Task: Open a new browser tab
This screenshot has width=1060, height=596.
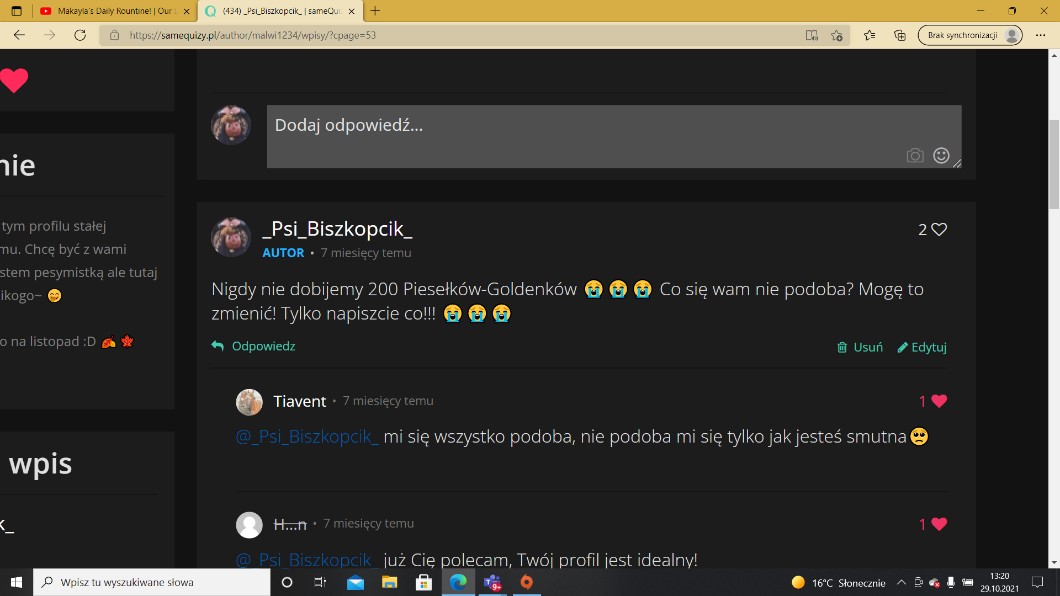Action: 375,11
